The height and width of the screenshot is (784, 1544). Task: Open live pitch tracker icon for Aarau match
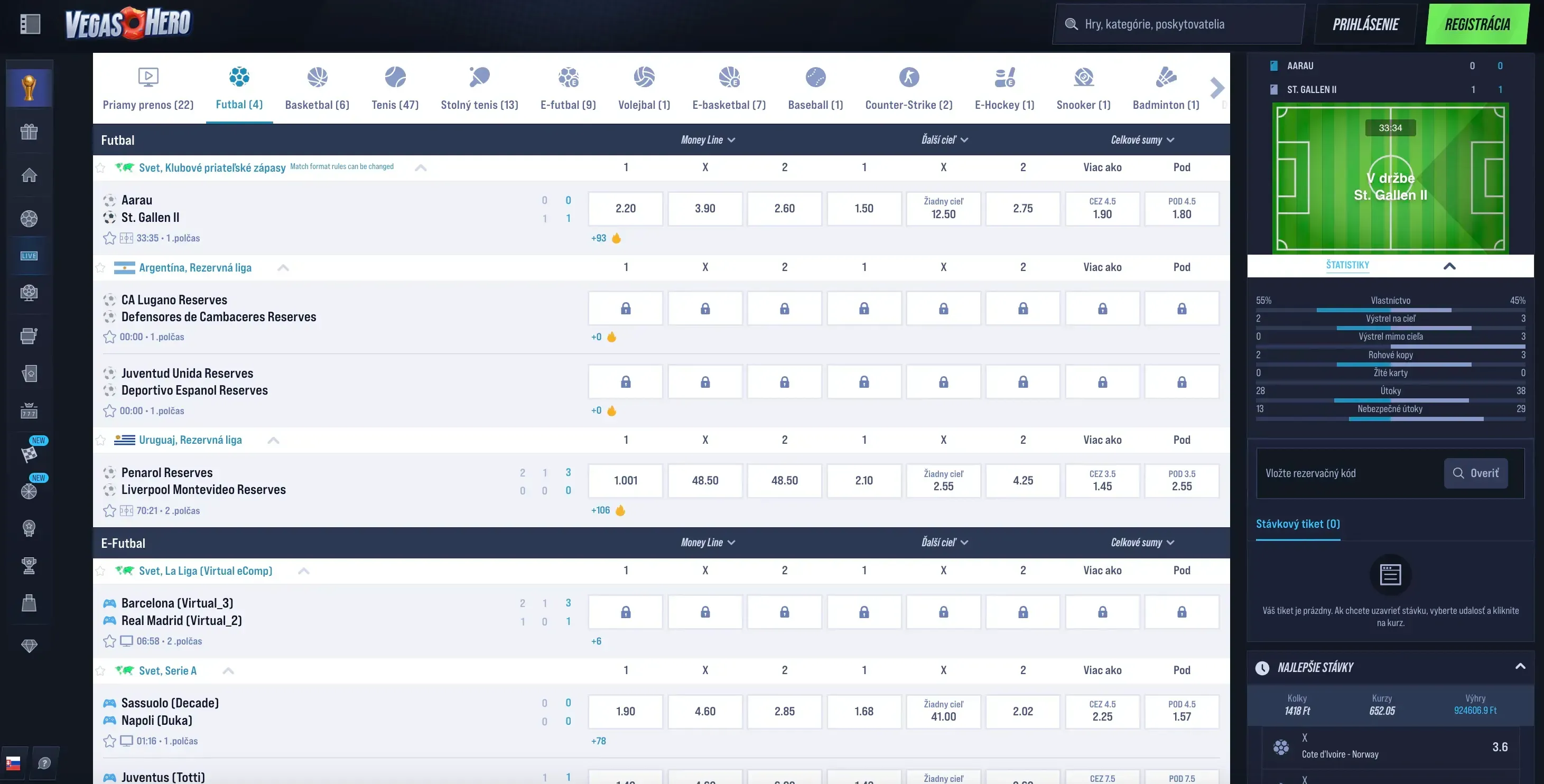tap(126, 238)
